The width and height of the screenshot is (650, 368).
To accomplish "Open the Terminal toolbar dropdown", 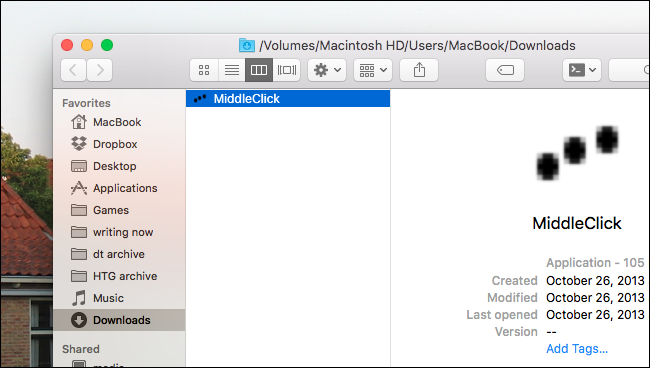I will click(x=582, y=70).
